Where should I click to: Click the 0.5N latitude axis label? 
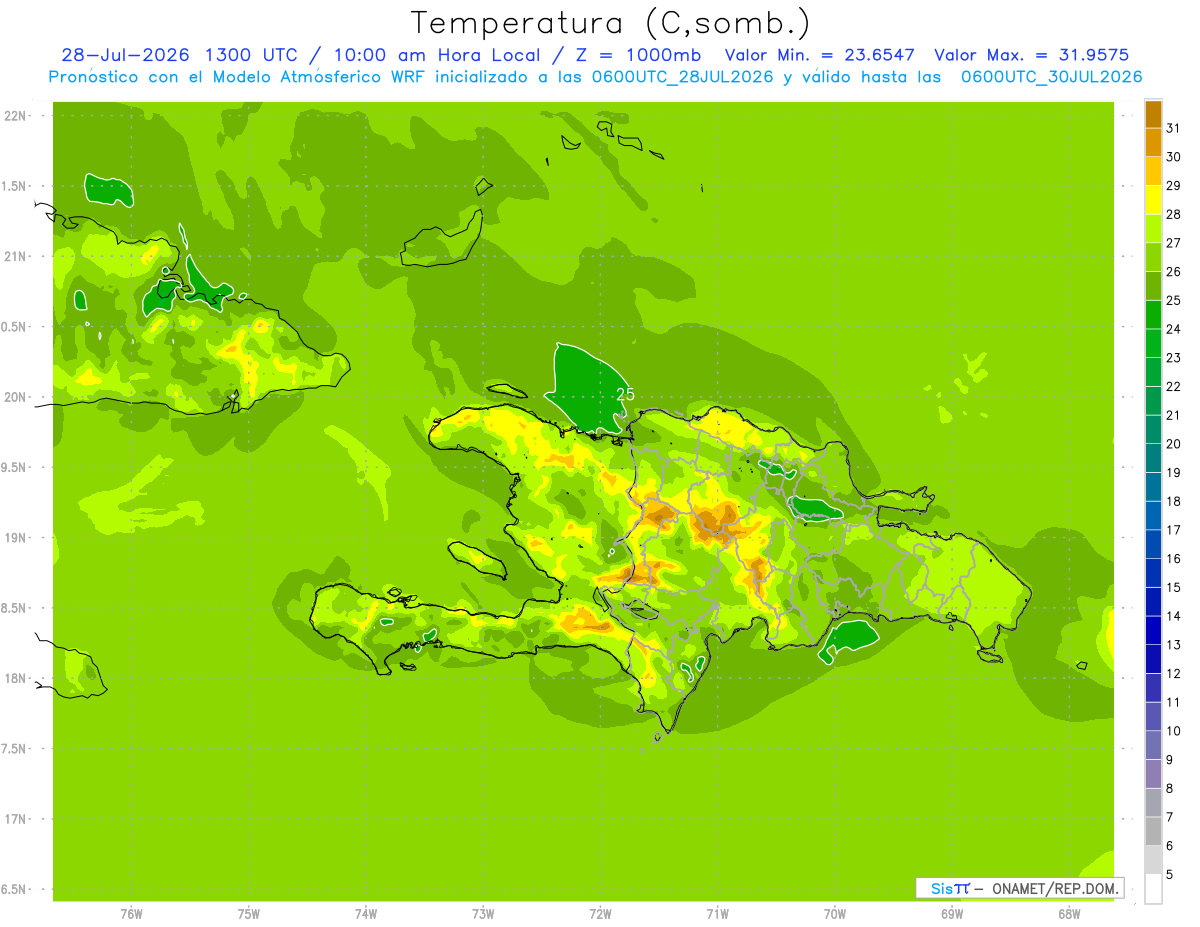(x=14, y=327)
